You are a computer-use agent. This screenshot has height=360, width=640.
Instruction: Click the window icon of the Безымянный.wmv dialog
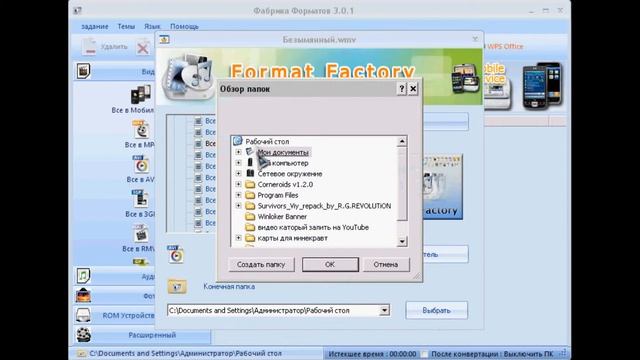pyautogui.click(x=164, y=39)
